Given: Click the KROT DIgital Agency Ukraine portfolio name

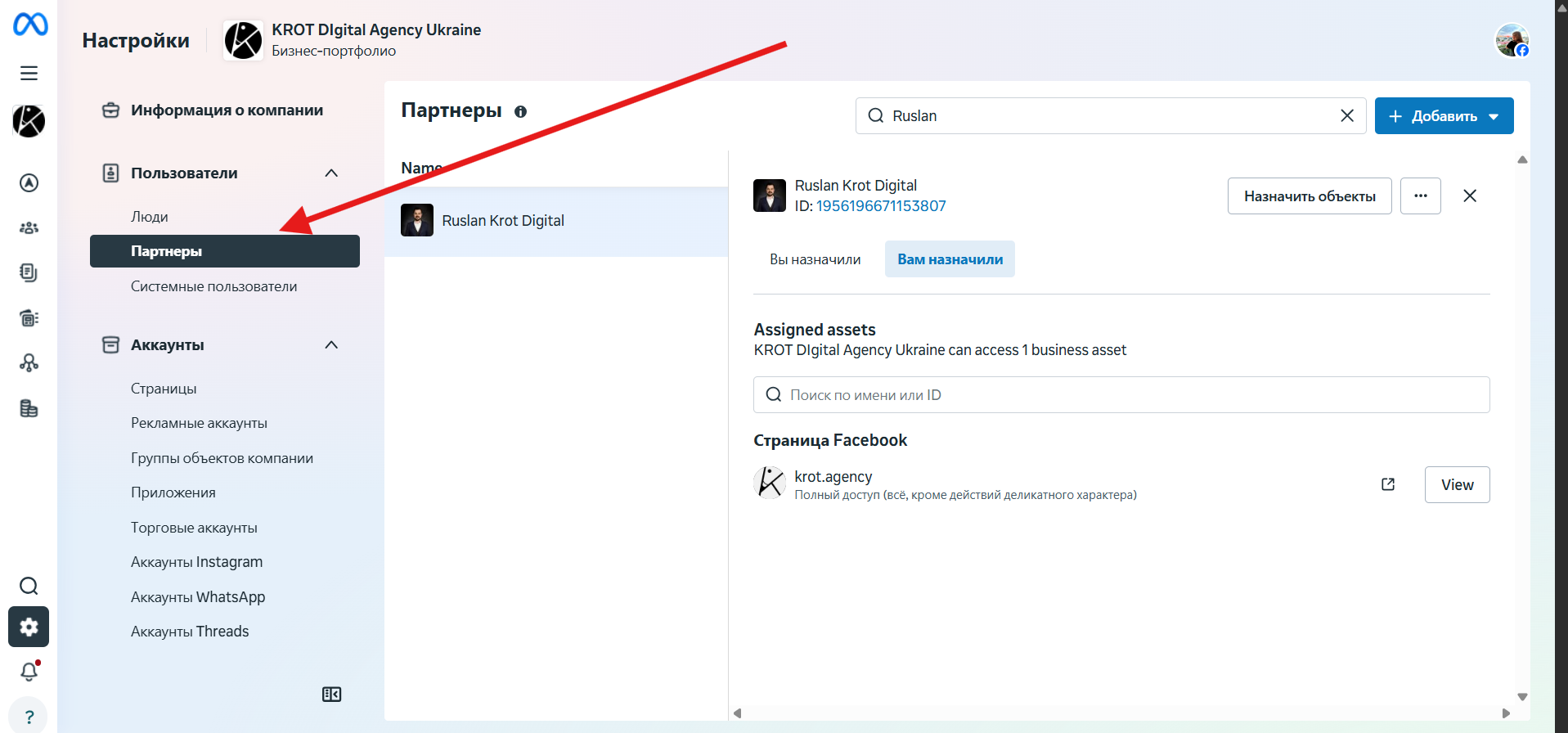Looking at the screenshot, I should [x=376, y=30].
